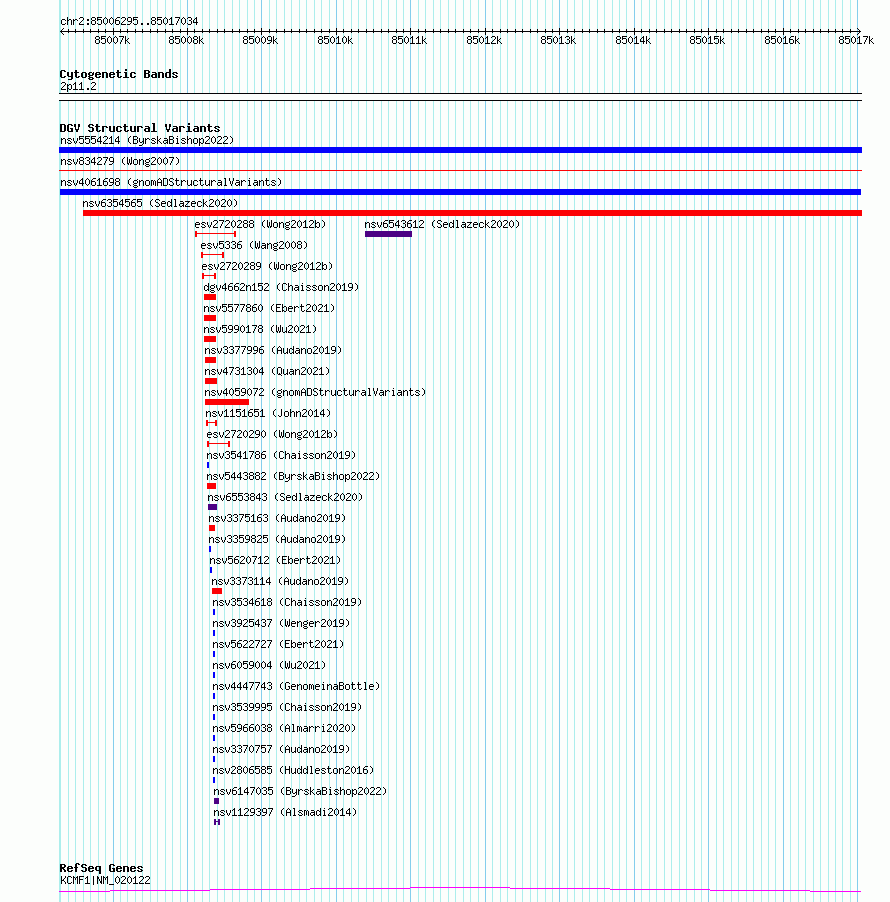Click the 85016k ruler tick
The width and height of the screenshot is (890, 902).
tap(783, 31)
